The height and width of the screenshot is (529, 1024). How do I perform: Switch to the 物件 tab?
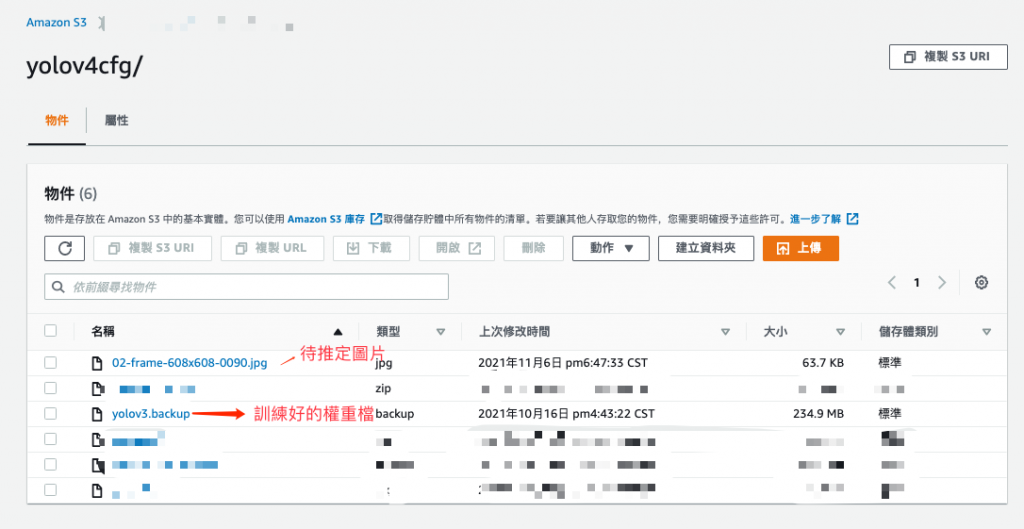pos(57,121)
